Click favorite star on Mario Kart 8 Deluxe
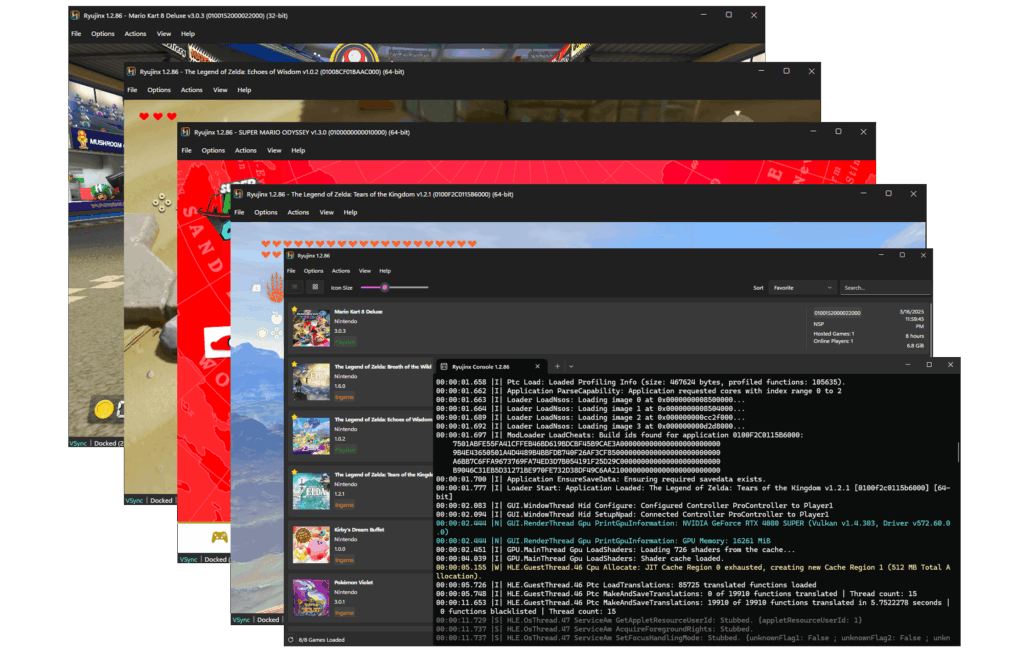This screenshot has height=661, width=1024. (295, 311)
